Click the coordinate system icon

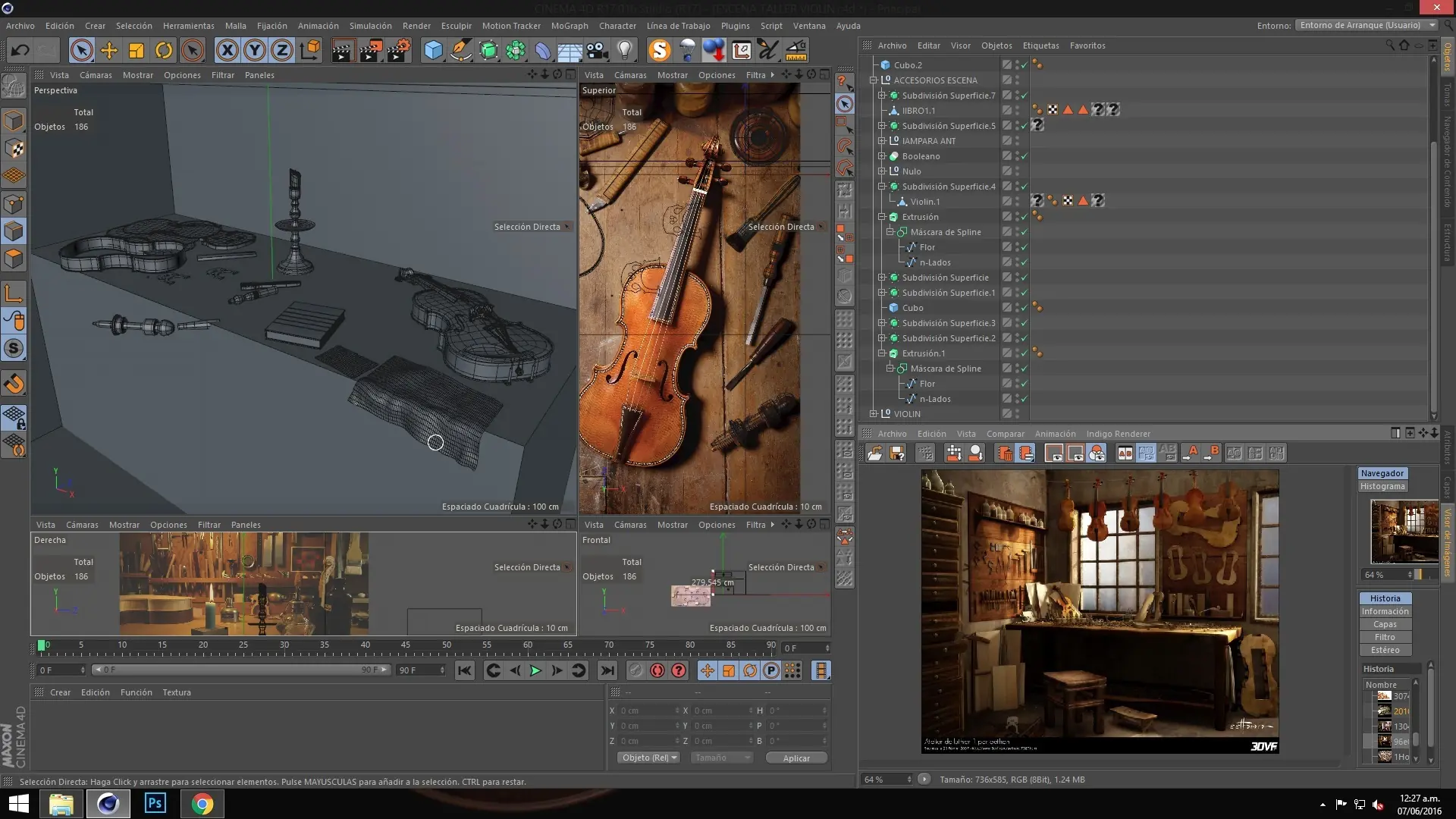point(310,51)
